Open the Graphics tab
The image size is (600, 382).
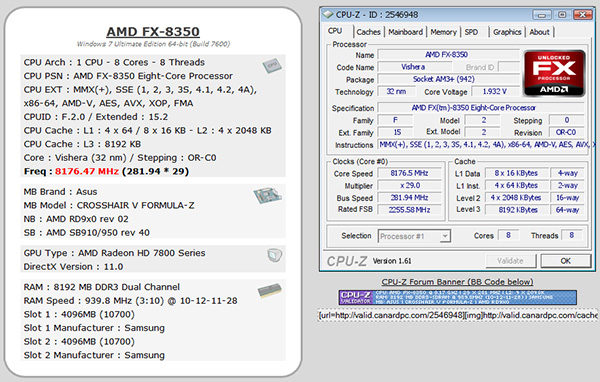point(507,32)
